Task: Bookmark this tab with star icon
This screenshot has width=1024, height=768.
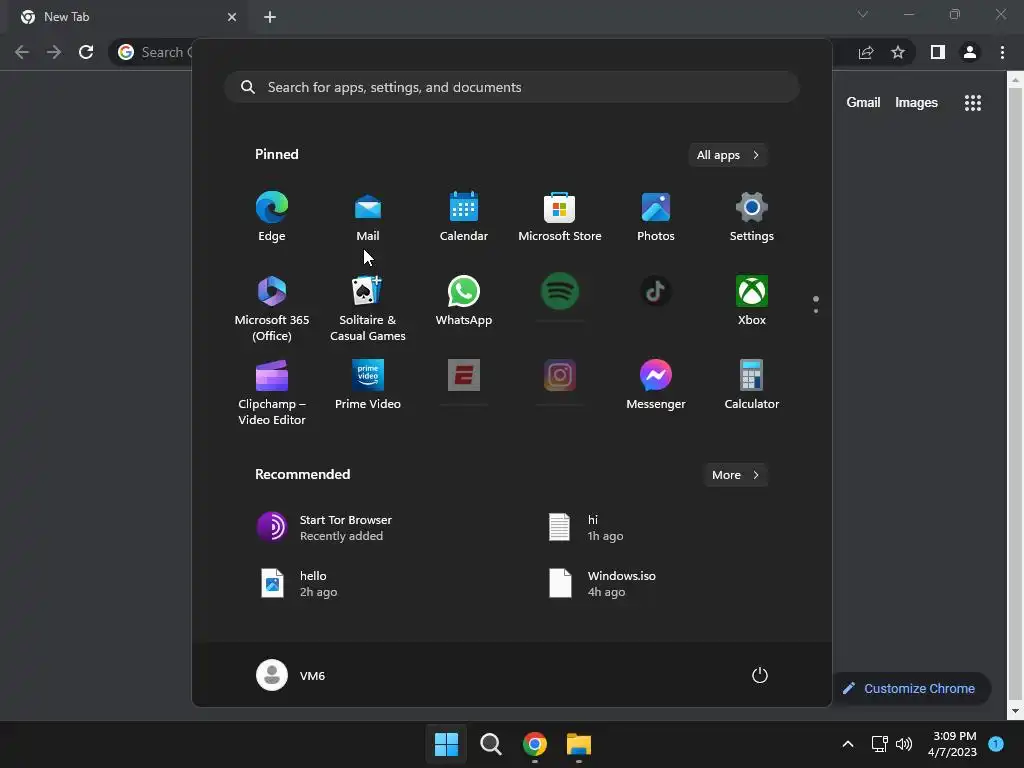Action: (x=898, y=52)
